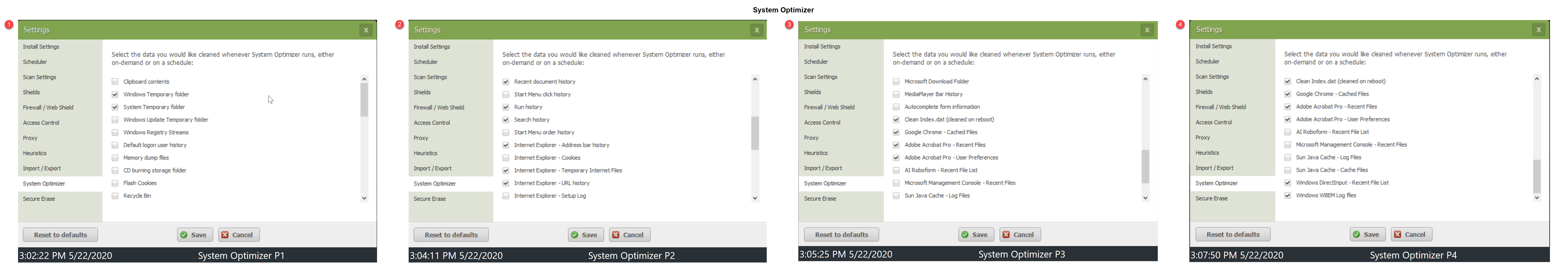Click the green Save icon in panel 4

pos(1356,234)
